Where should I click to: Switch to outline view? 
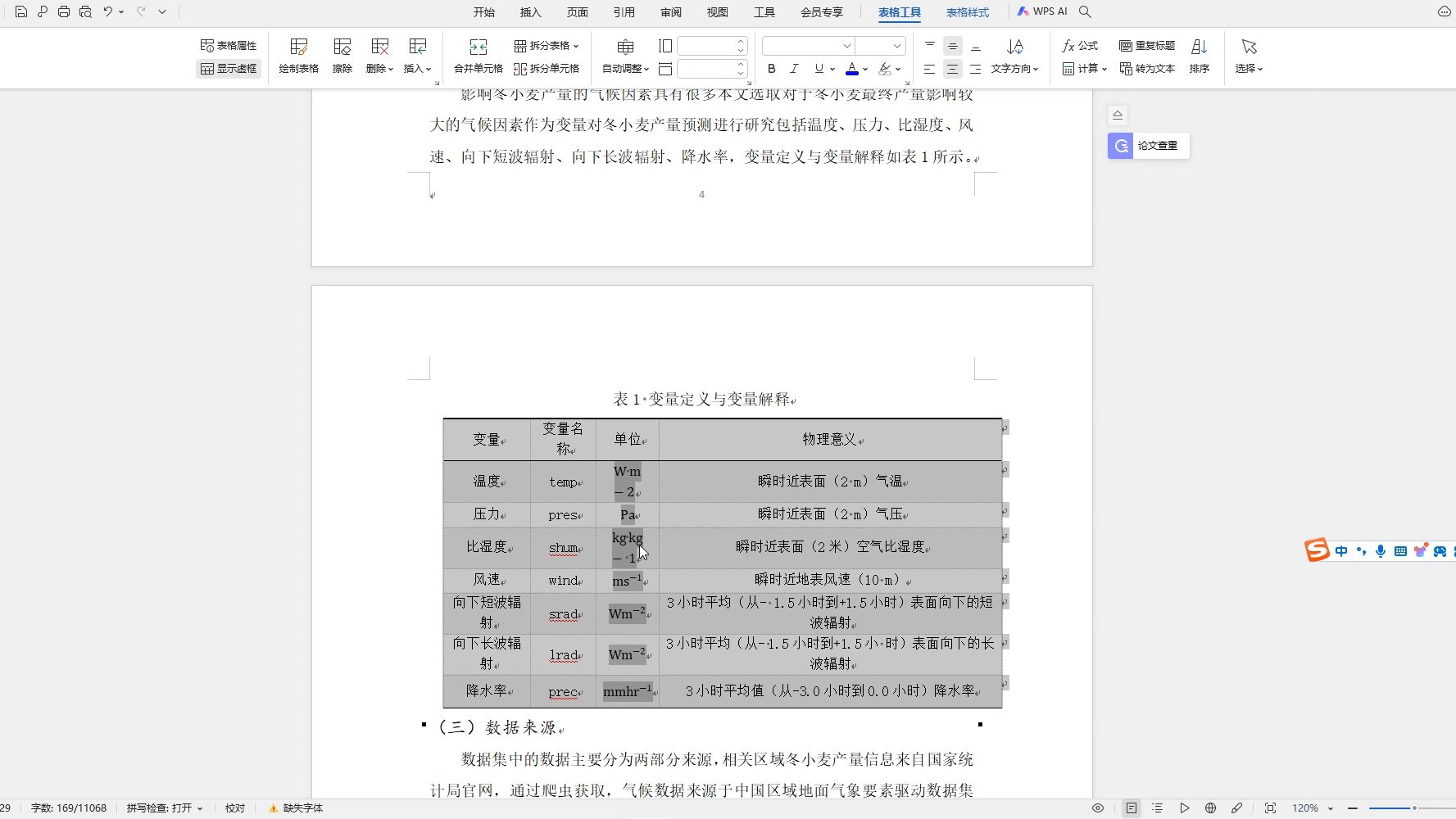1157,808
